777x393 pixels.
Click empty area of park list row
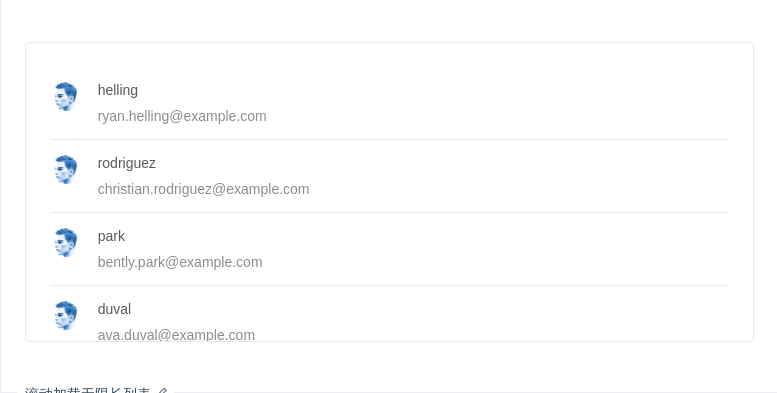[496, 249]
